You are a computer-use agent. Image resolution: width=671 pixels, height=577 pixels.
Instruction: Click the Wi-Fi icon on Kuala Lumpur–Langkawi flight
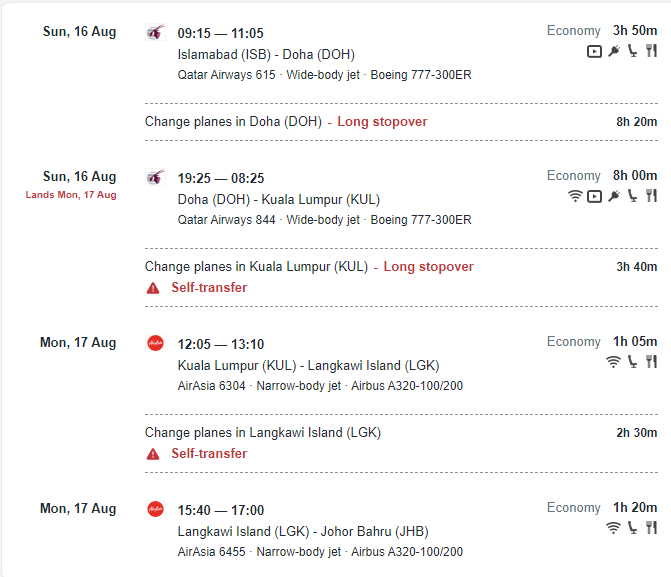pyautogui.click(x=613, y=362)
